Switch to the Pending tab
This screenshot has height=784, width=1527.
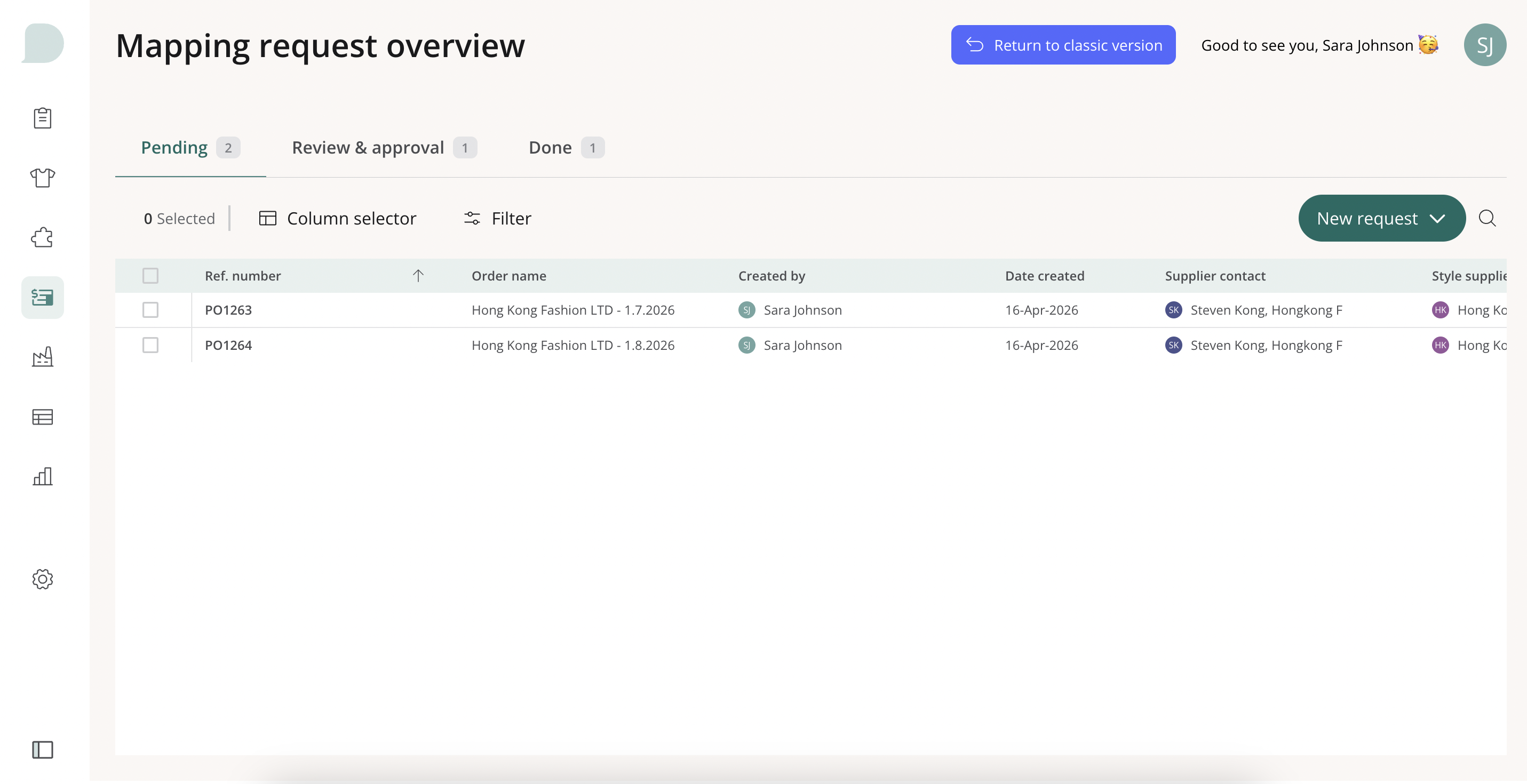[190, 148]
